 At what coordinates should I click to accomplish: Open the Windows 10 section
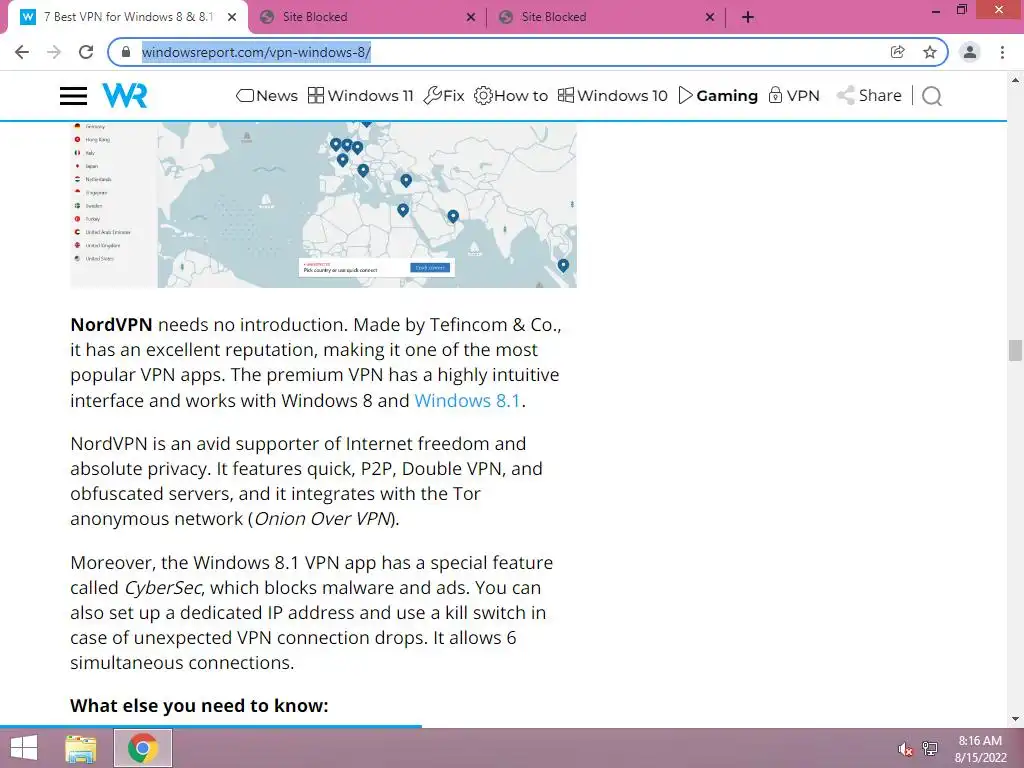613,96
